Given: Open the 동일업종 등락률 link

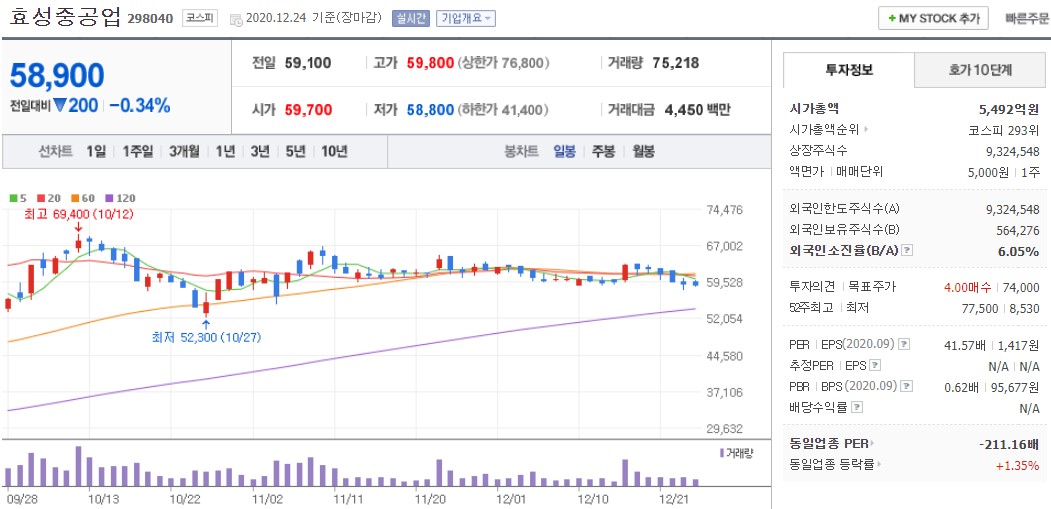Looking at the screenshot, I should click(x=835, y=464).
